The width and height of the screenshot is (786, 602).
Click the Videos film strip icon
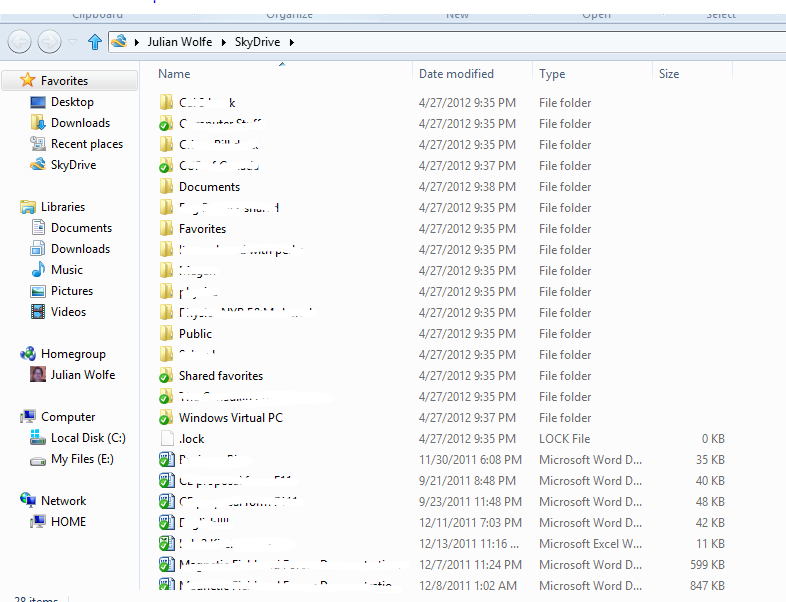38,312
